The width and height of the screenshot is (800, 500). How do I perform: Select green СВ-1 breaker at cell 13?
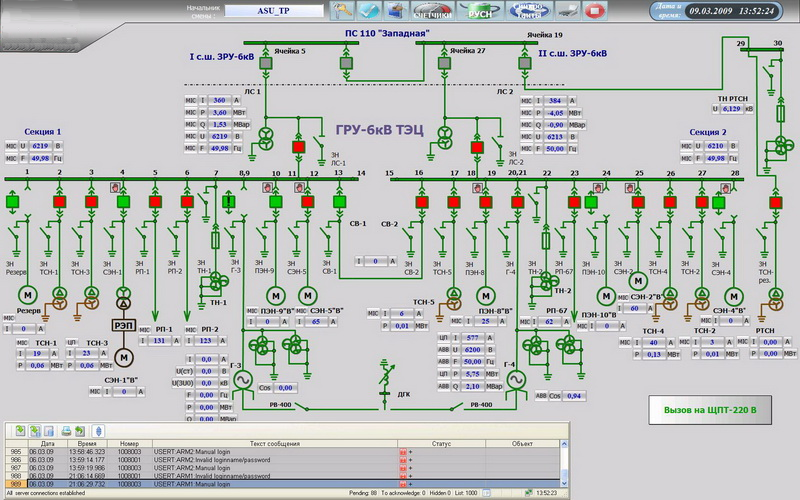339,202
